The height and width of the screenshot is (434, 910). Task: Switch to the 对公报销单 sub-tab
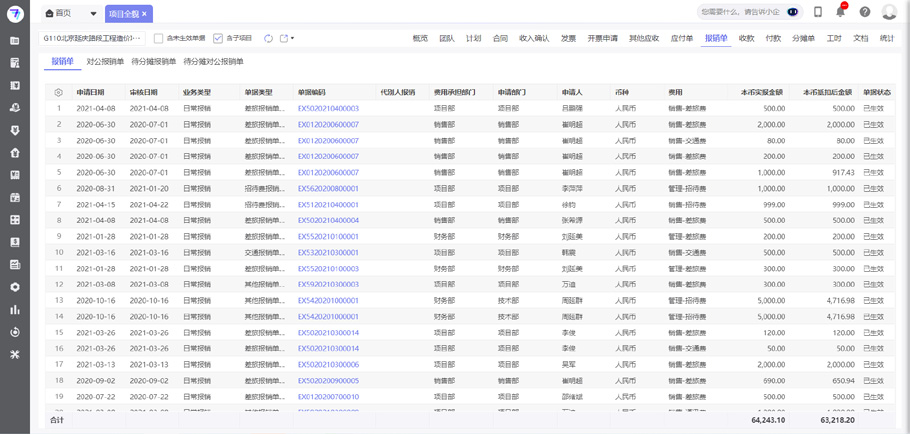pyautogui.click(x=105, y=62)
